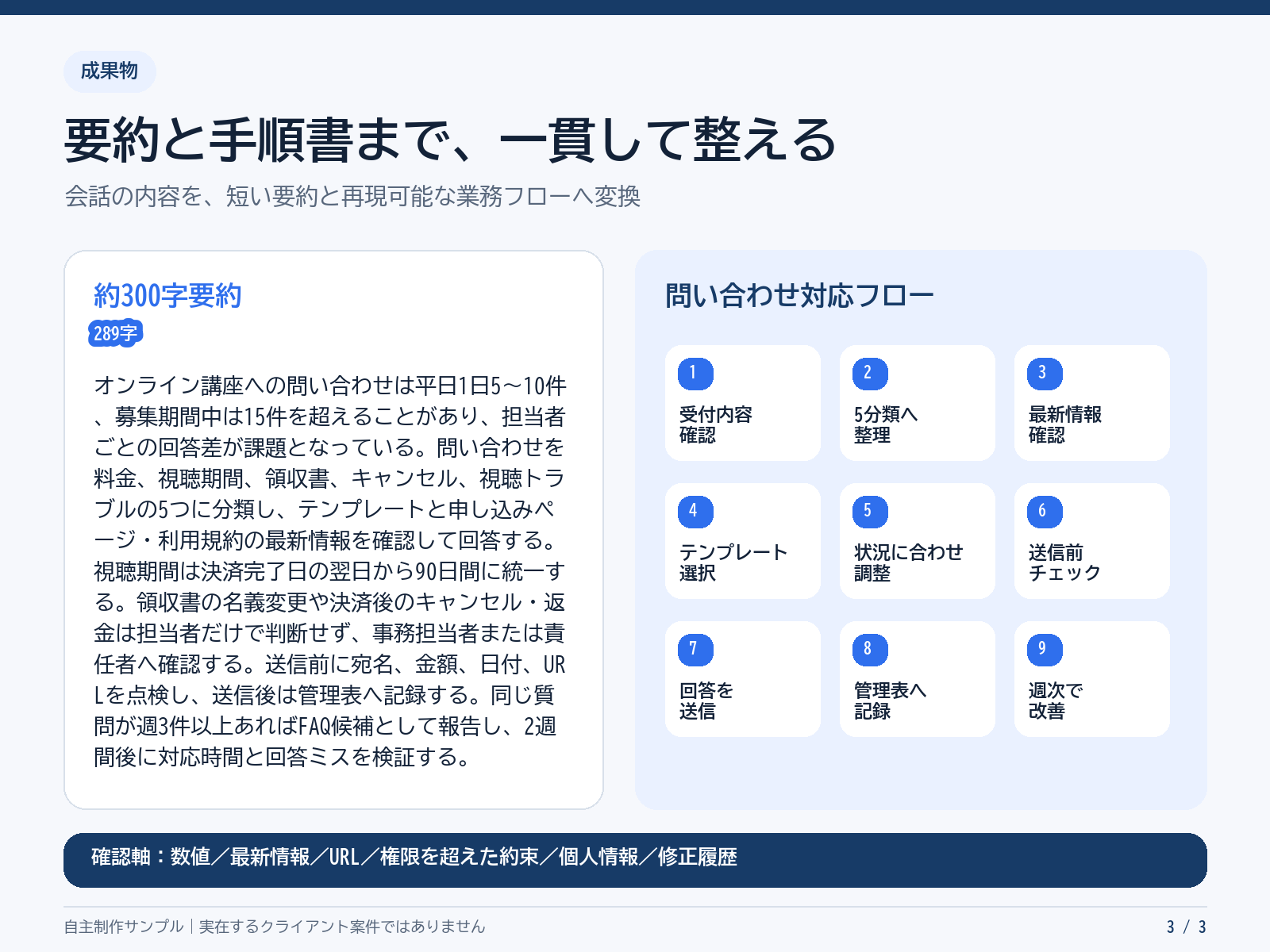Screen dimensions: 1270x952
Task: Click the 約300字要約 heading
Action: (167, 296)
